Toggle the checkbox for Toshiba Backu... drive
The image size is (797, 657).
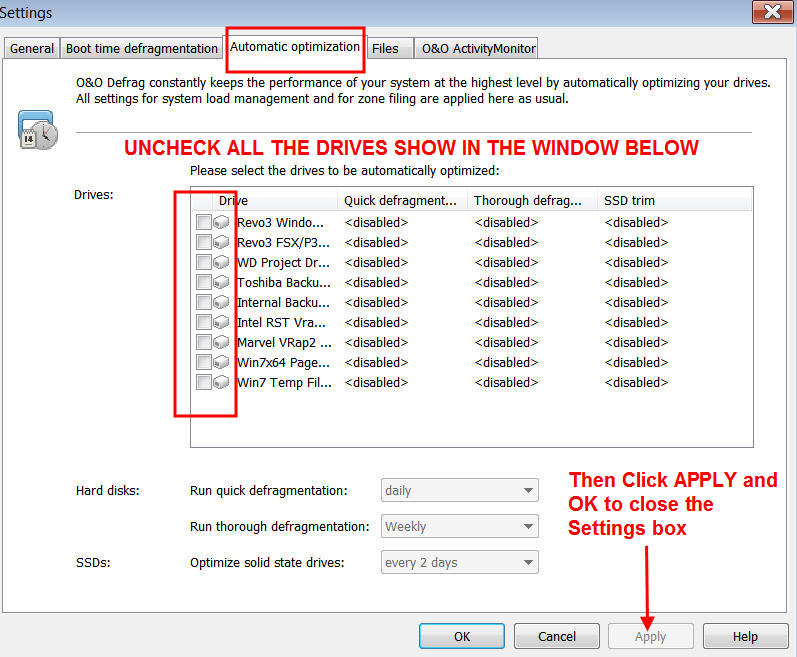[204, 282]
